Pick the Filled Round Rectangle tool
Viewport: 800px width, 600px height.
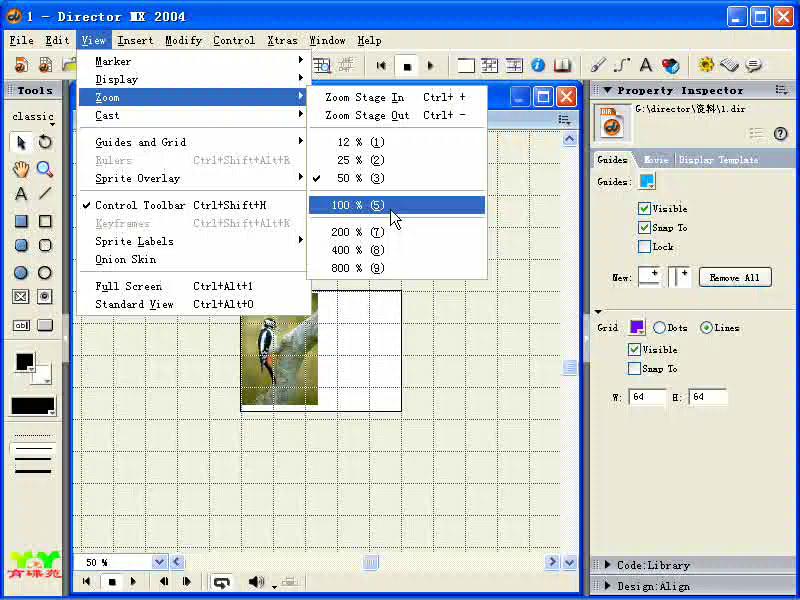(21, 245)
